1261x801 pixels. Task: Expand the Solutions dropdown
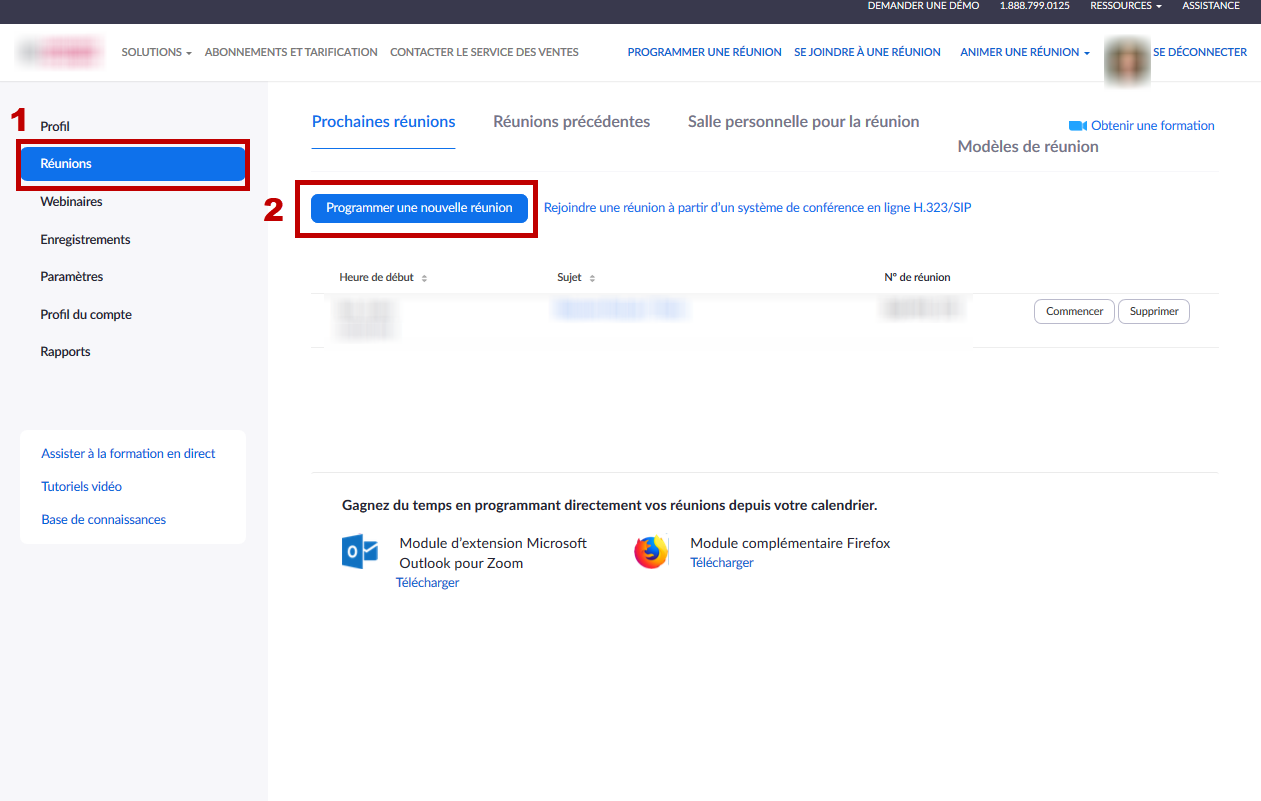tap(156, 52)
